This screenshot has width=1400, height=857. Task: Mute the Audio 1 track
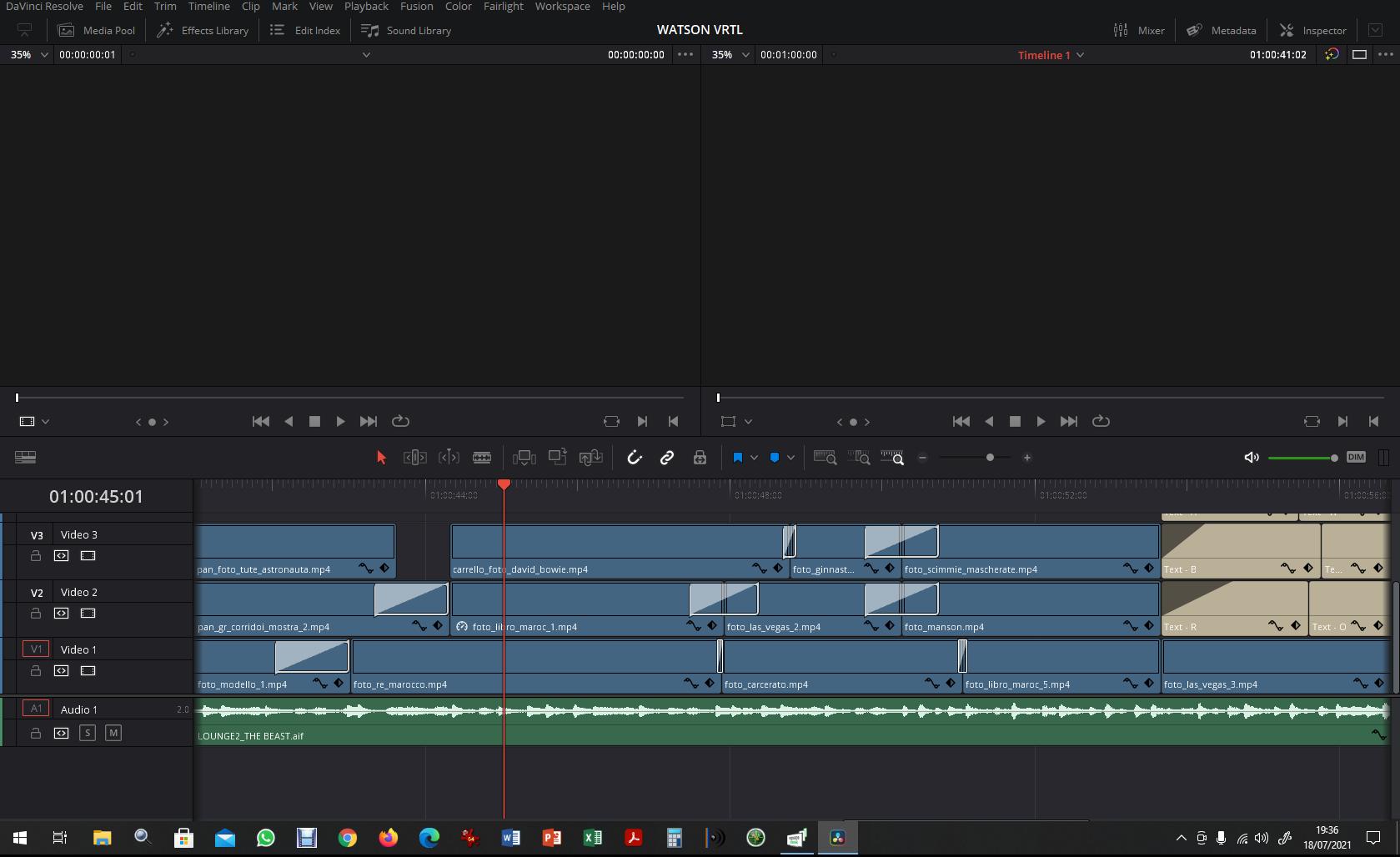113,733
